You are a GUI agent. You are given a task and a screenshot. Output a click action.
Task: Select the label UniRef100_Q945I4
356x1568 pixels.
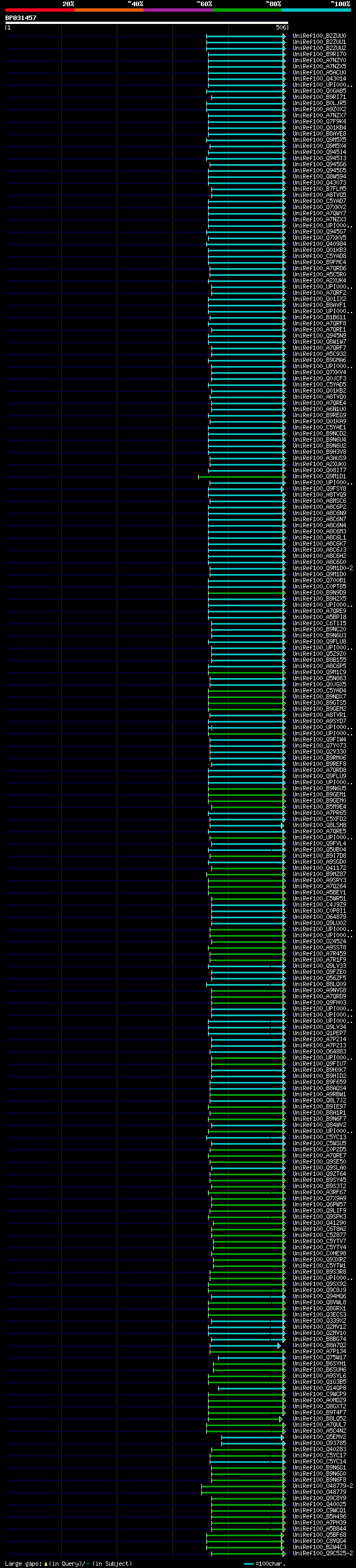[x=319, y=152]
